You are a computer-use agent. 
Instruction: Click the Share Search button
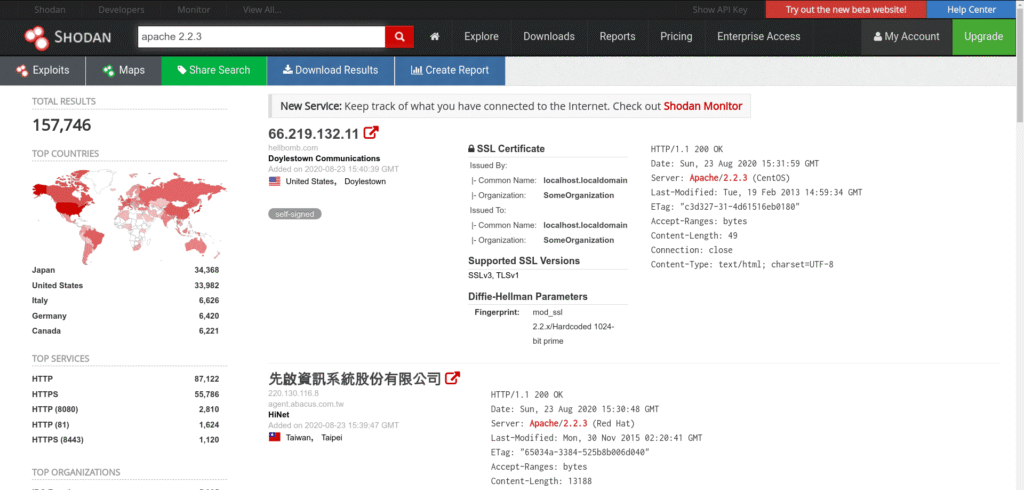coord(214,71)
